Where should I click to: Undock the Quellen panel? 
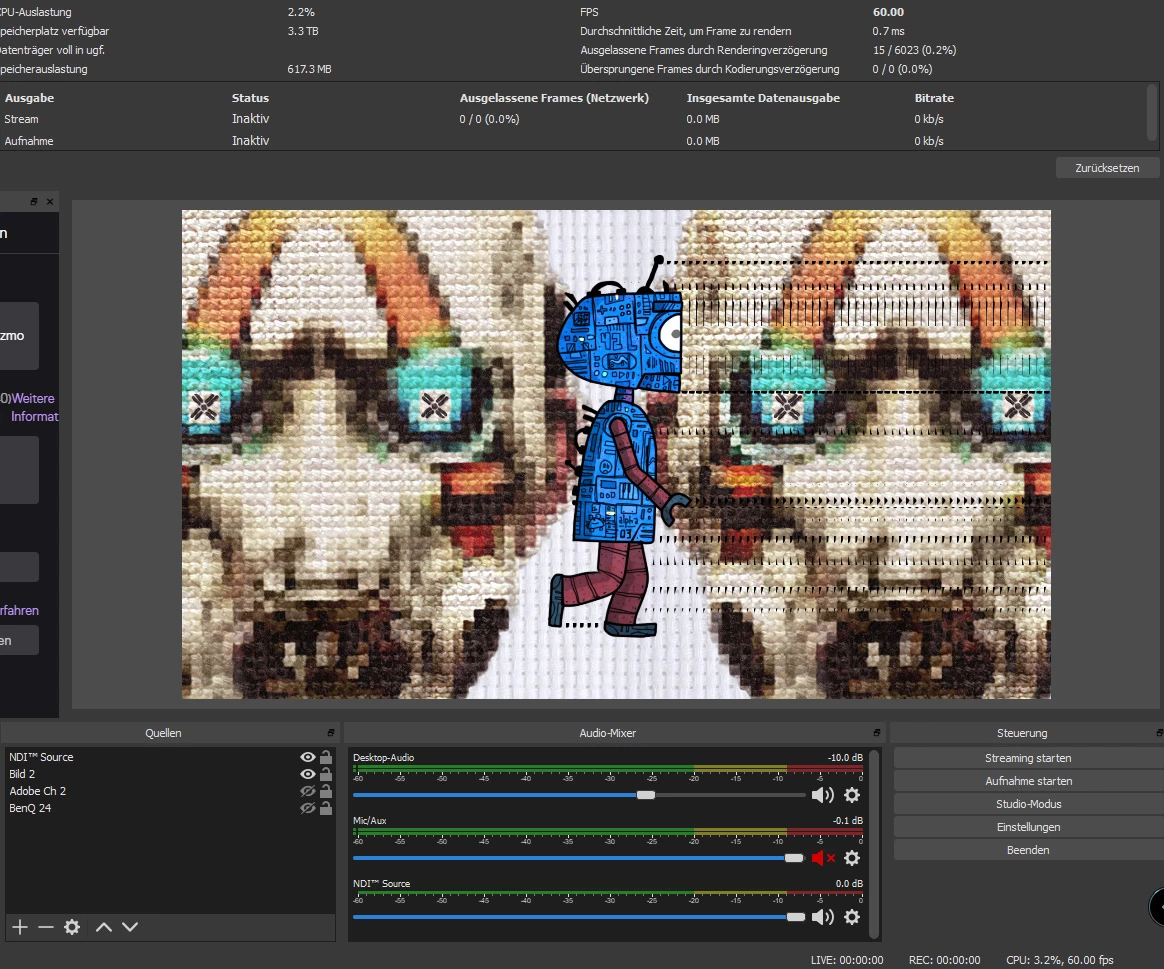click(x=331, y=733)
